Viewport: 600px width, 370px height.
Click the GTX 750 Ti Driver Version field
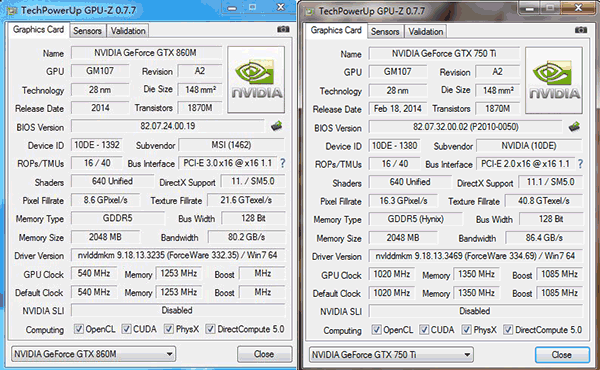click(475, 256)
